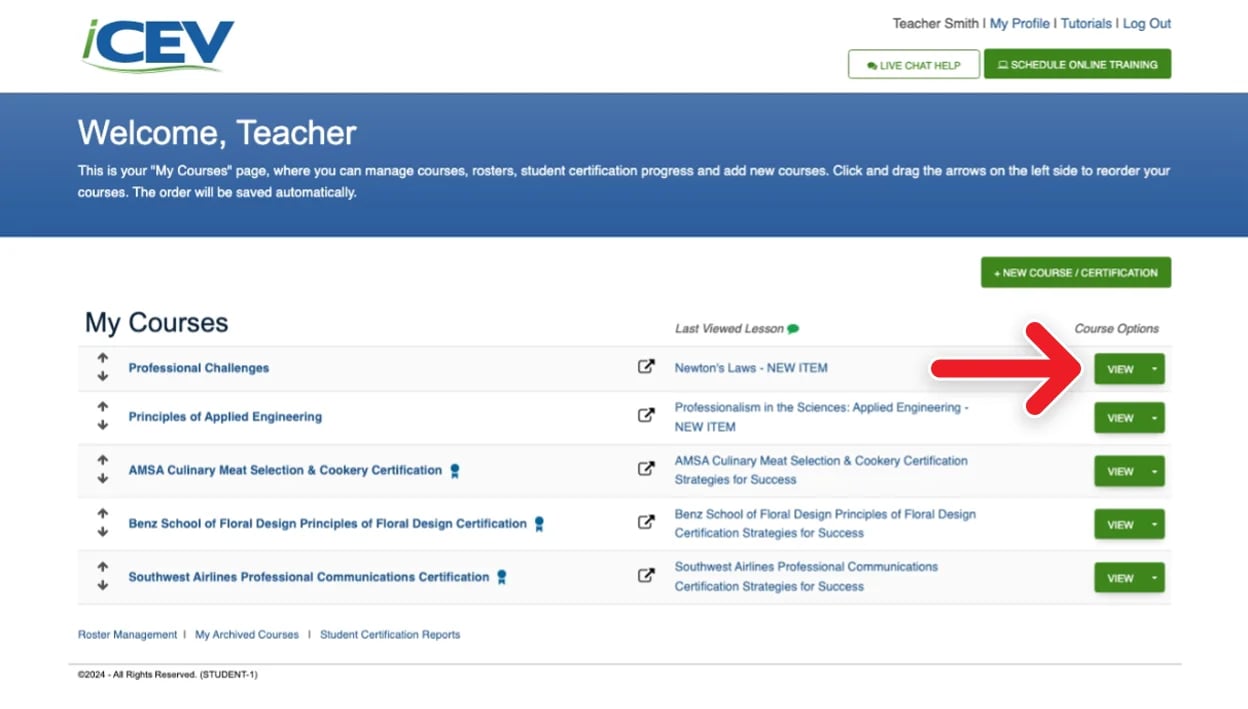Move Benz School of Floral Design up
The width and height of the screenshot is (1248, 709).
pos(102,513)
